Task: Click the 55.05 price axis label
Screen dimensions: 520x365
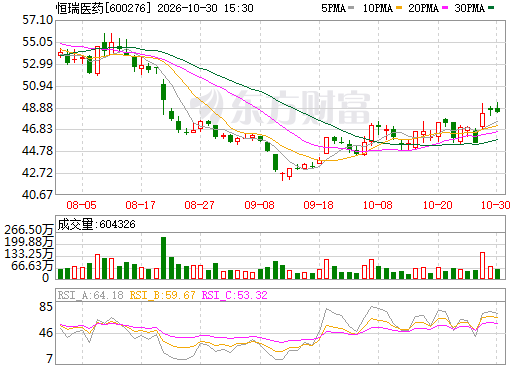Action: [37, 42]
